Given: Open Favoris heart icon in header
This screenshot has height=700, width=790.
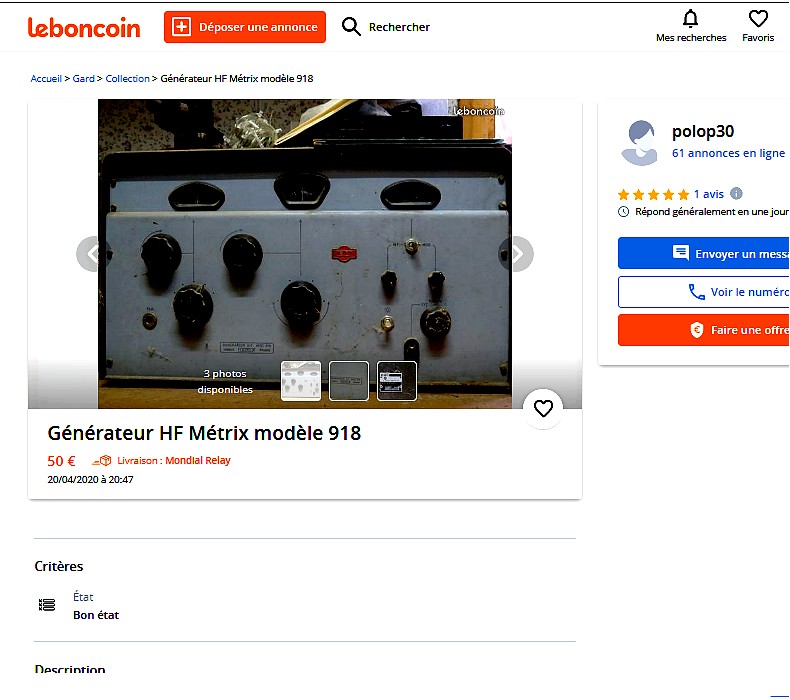Looking at the screenshot, I should click(x=758, y=19).
